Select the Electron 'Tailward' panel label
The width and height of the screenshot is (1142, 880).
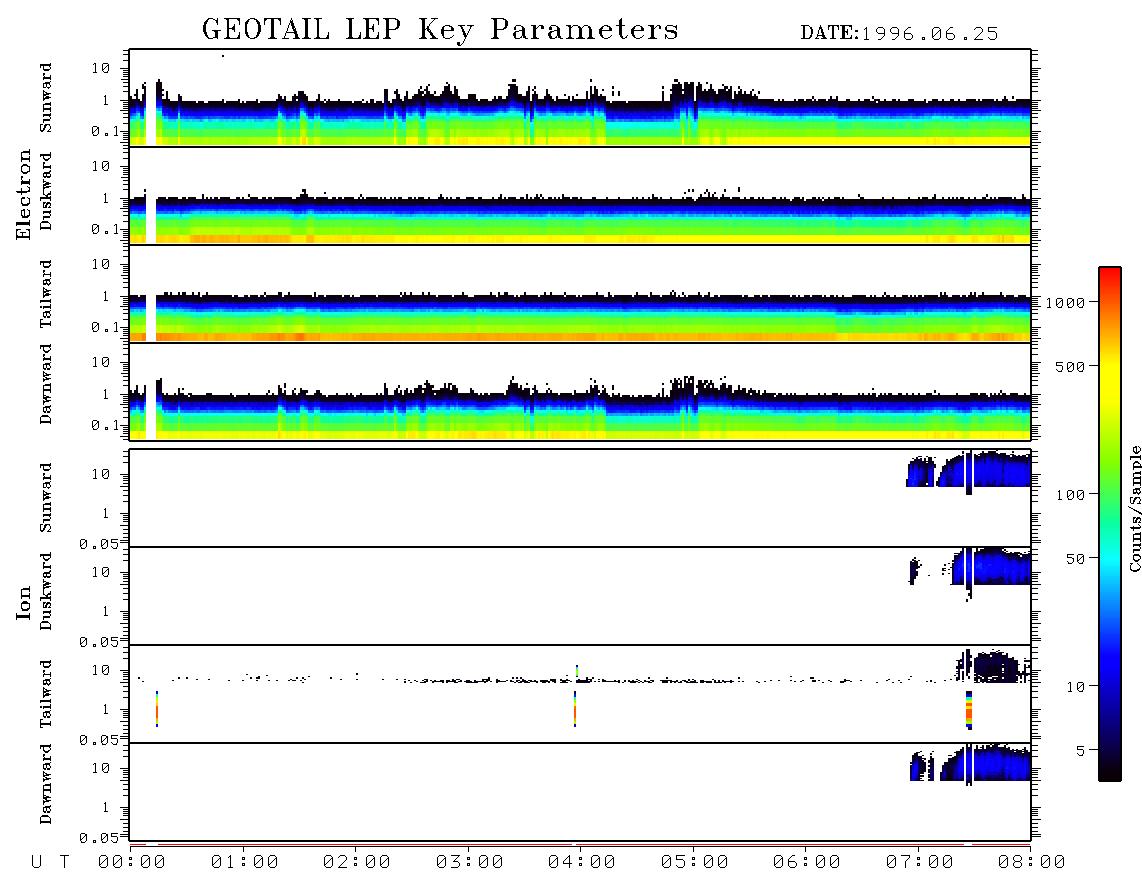pos(46,294)
